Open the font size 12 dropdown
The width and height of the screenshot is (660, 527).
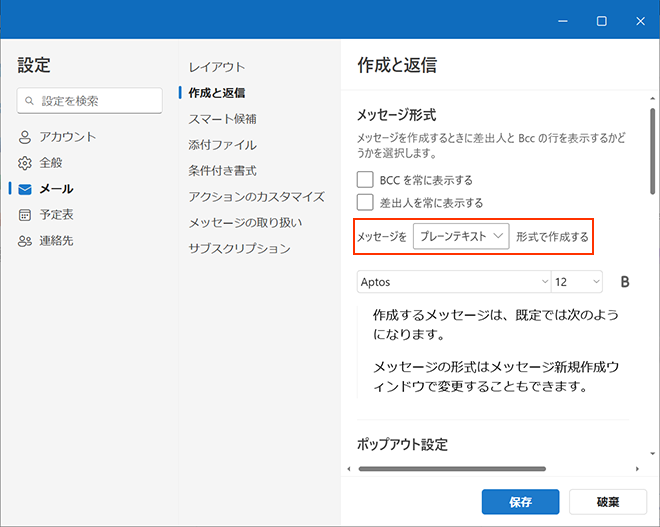pos(576,282)
